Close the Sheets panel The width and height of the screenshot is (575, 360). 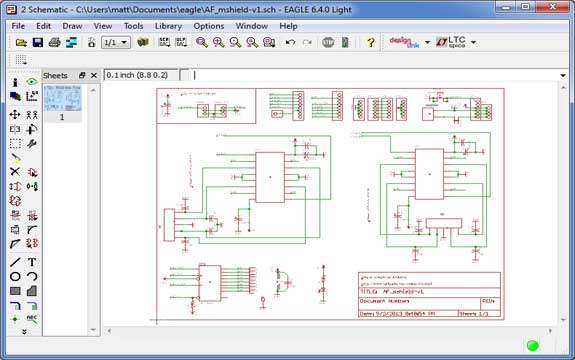pyautogui.click(x=94, y=76)
